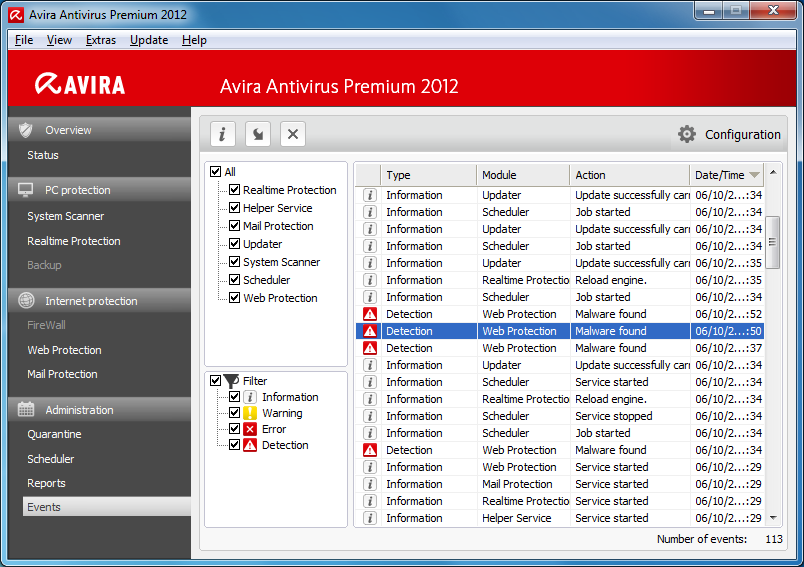Image resolution: width=804 pixels, height=567 pixels.
Task: Open Scheduler in sidebar
Action: pyautogui.click(x=51, y=459)
